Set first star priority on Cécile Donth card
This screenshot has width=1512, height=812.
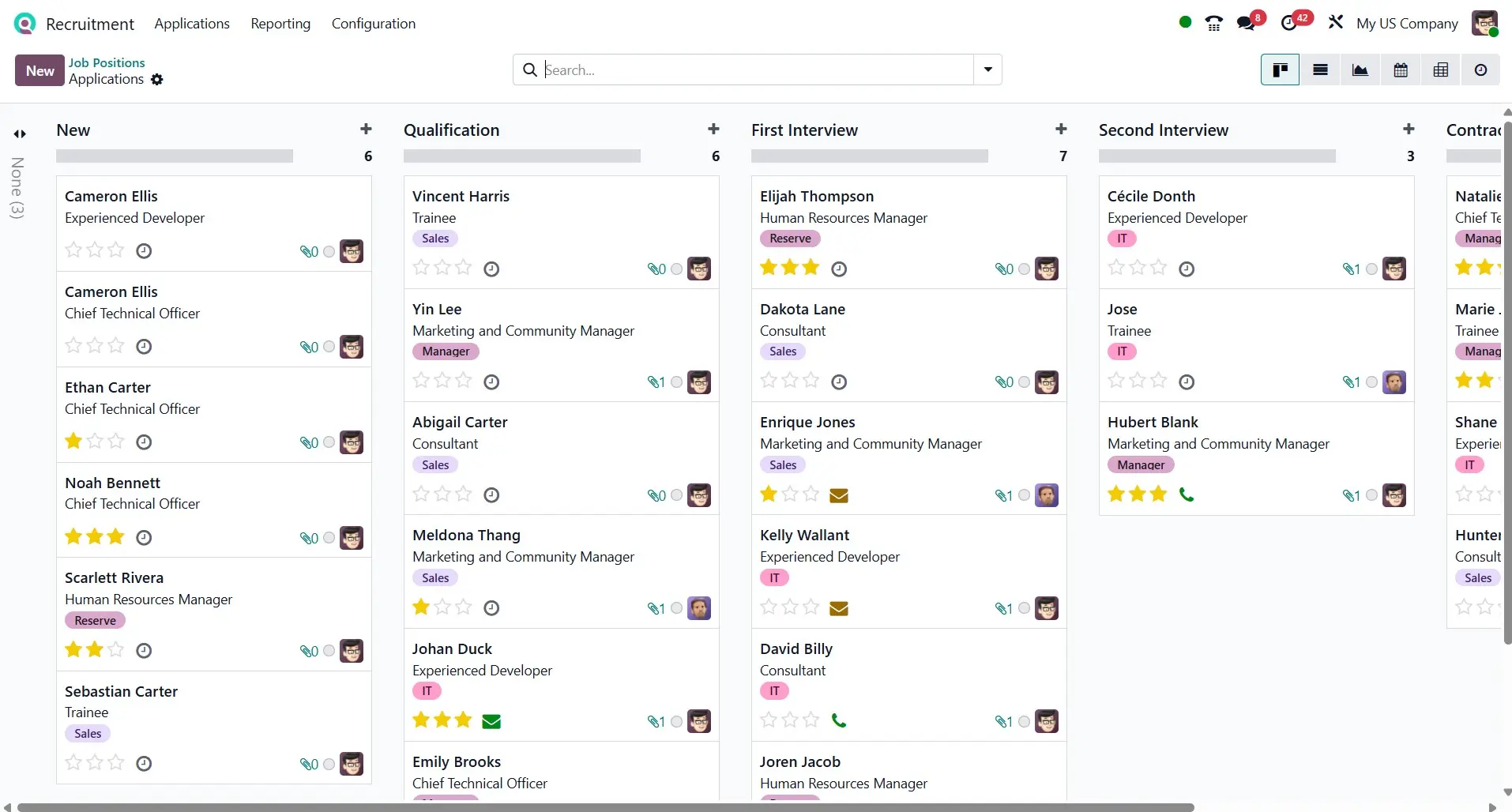pyautogui.click(x=1116, y=268)
